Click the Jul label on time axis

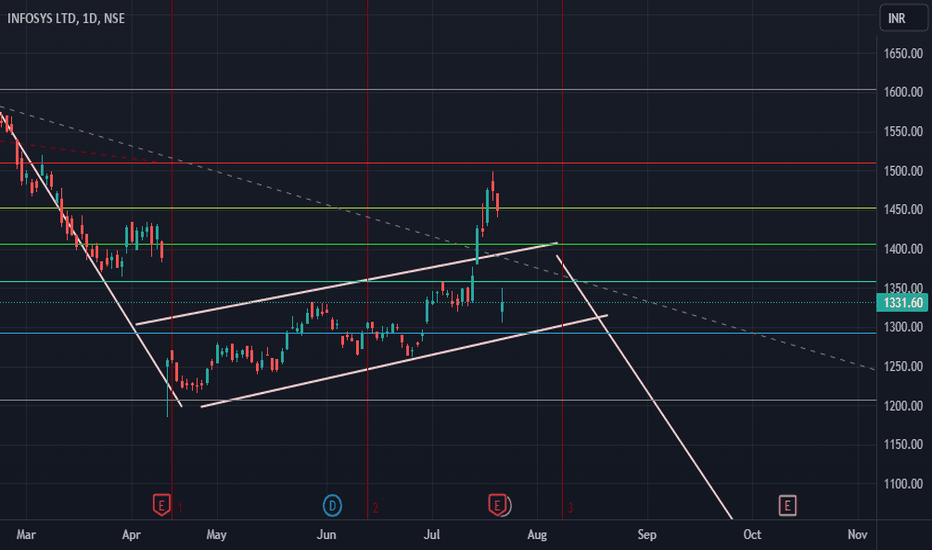[432, 535]
